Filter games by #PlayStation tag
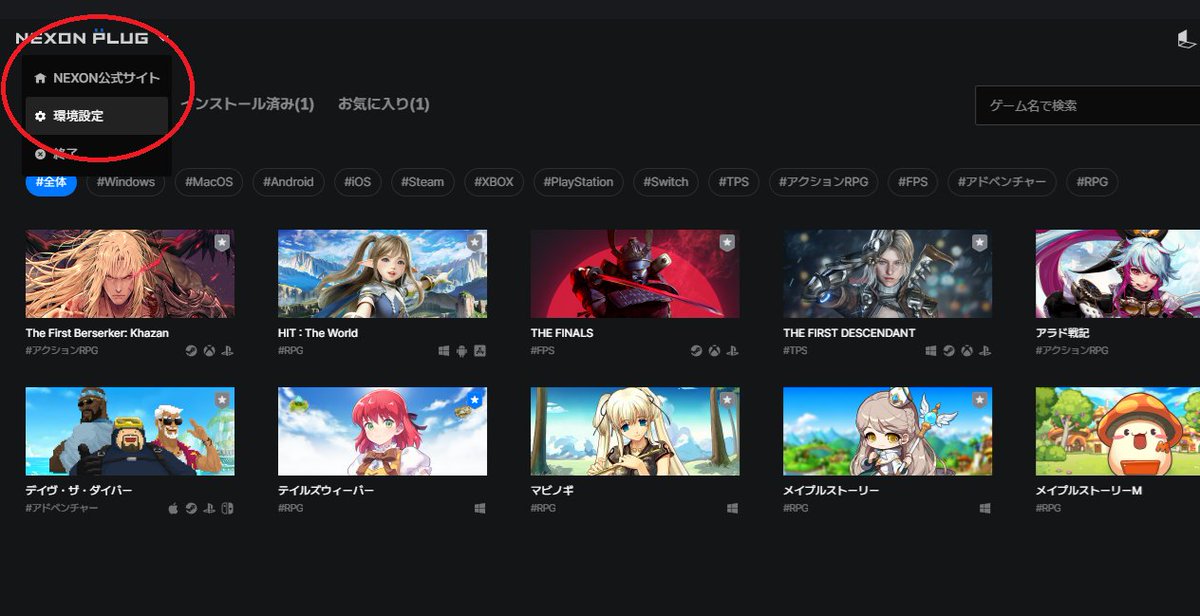Screen dimensions: 1200x616 click(x=579, y=182)
